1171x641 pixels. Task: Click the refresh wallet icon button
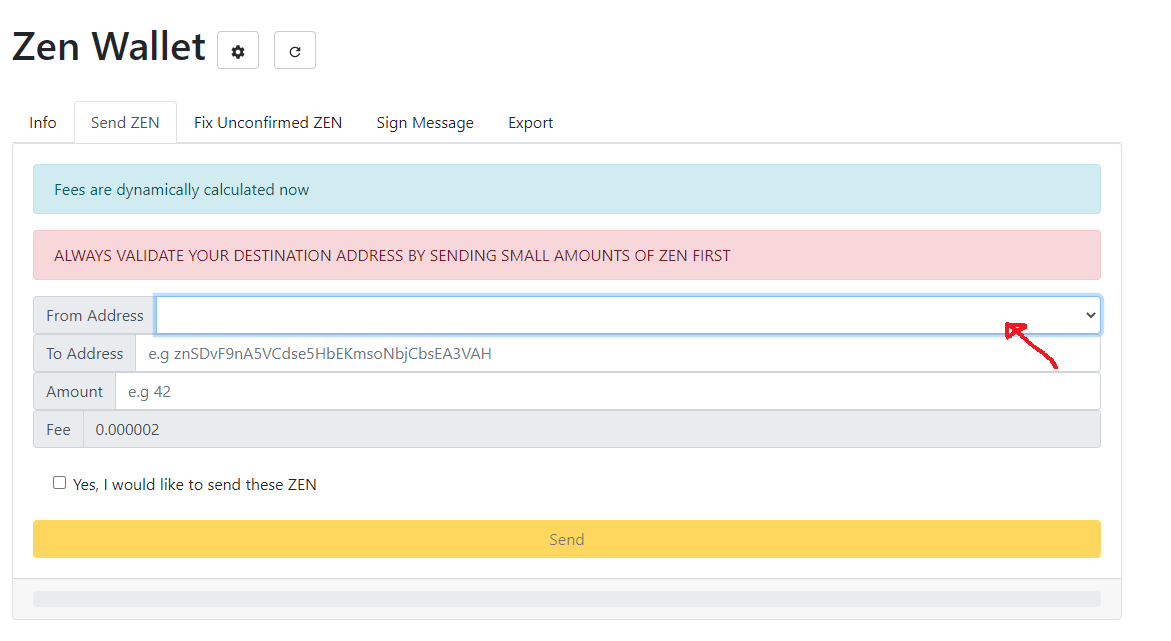(x=295, y=51)
